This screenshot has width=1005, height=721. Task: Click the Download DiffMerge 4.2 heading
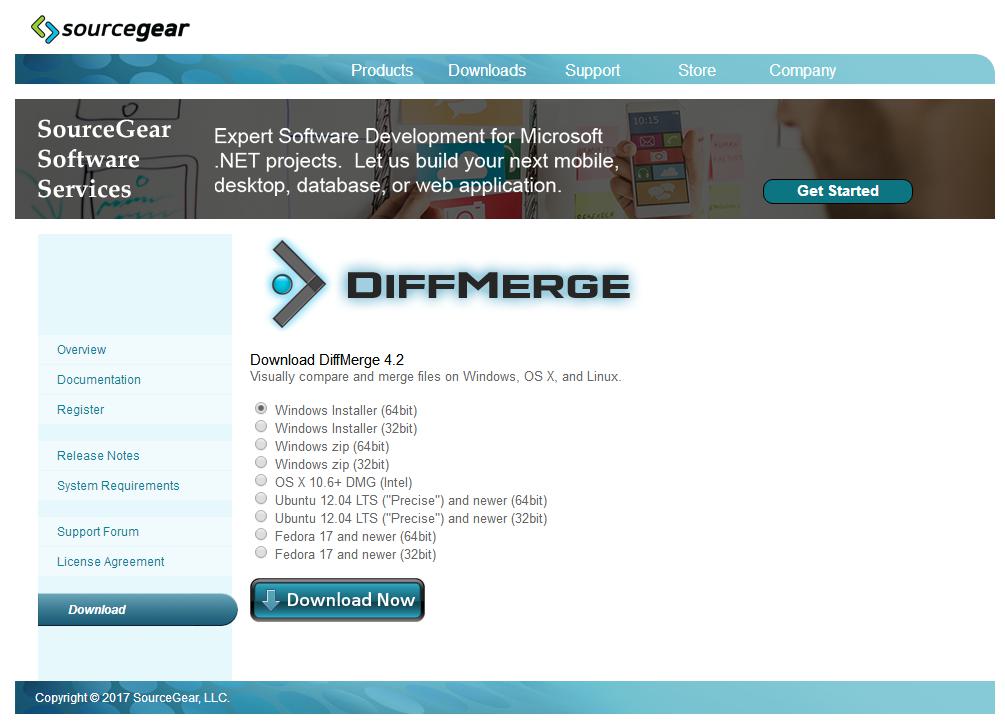[x=327, y=360]
